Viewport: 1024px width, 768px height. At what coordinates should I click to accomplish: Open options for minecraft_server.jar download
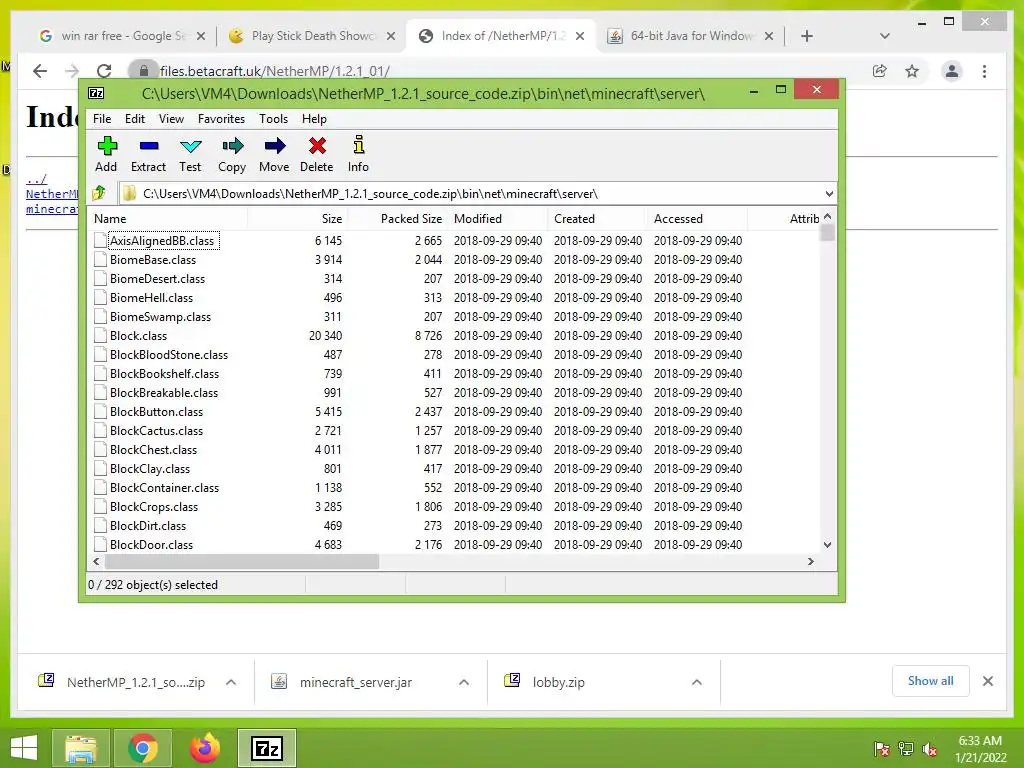464,682
